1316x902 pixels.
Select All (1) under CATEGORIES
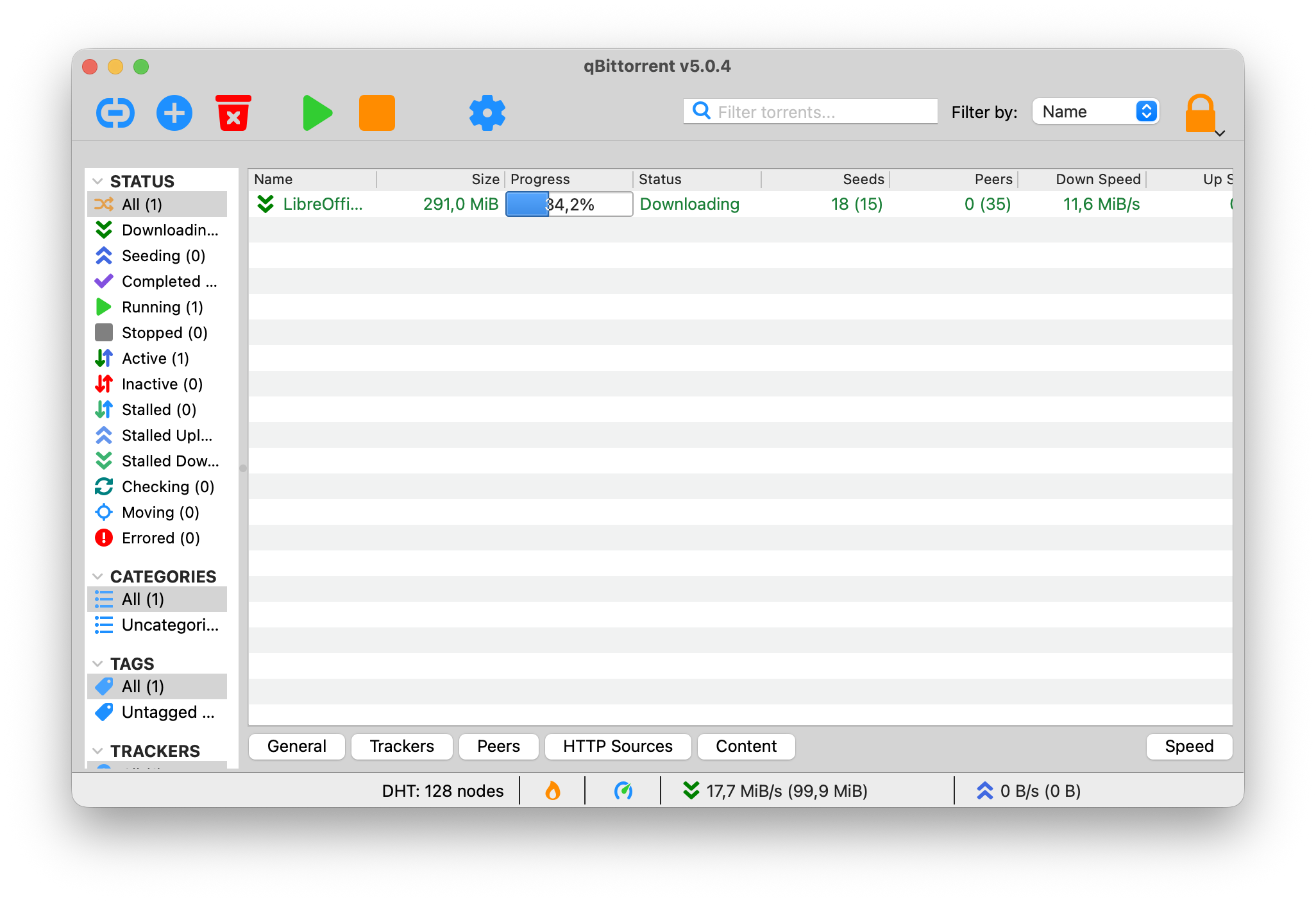[x=157, y=599]
